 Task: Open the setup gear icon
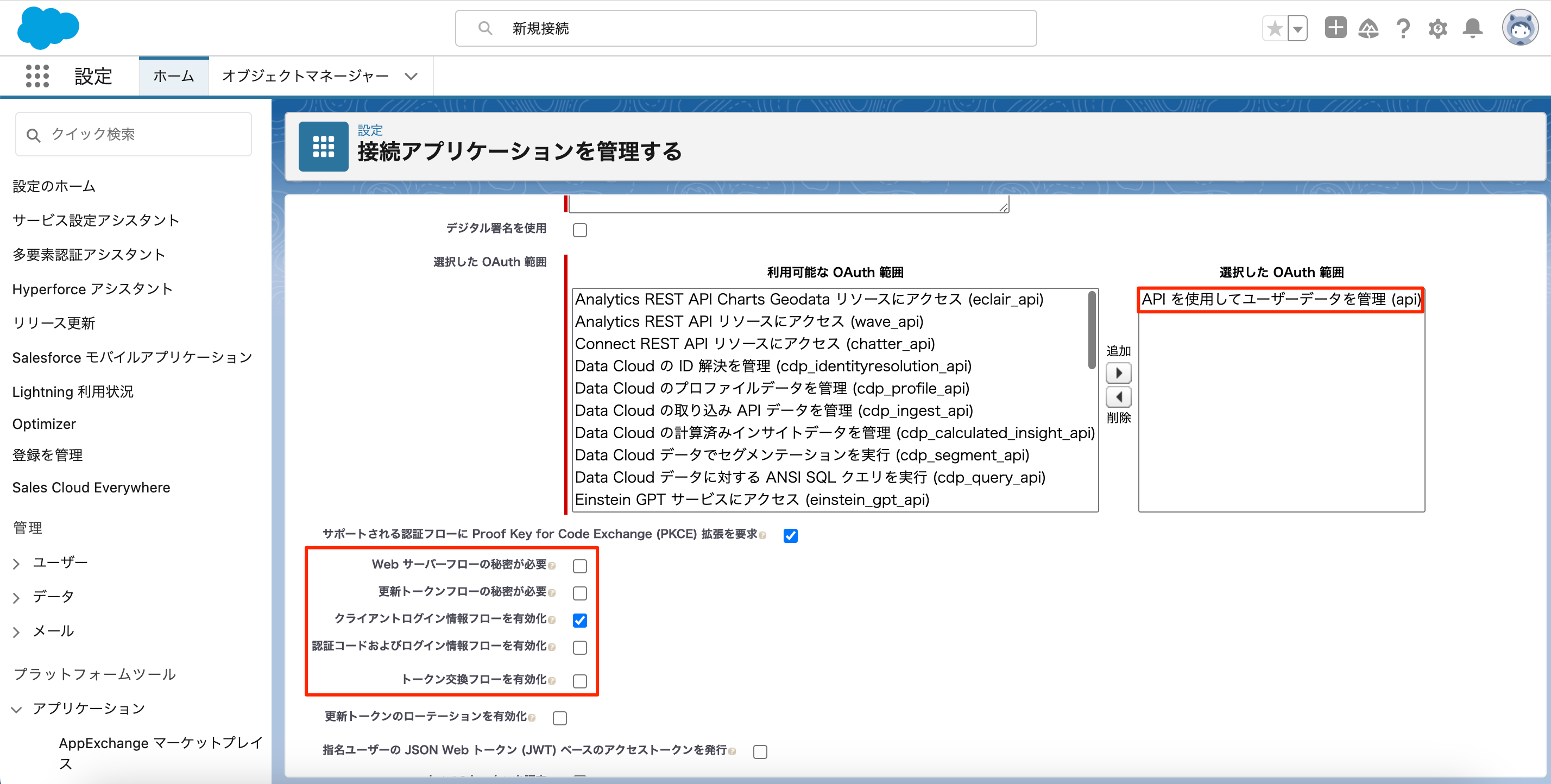click(1438, 28)
